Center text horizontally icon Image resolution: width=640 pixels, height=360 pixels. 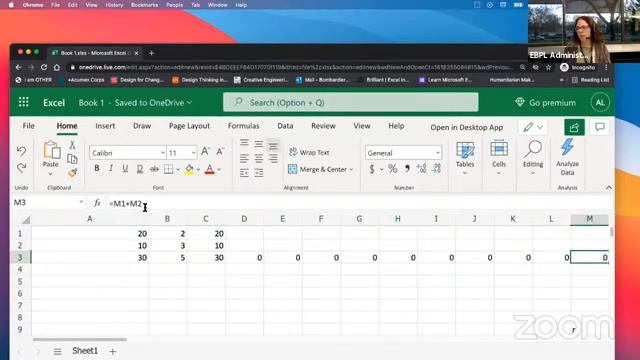pyautogui.click(x=258, y=158)
